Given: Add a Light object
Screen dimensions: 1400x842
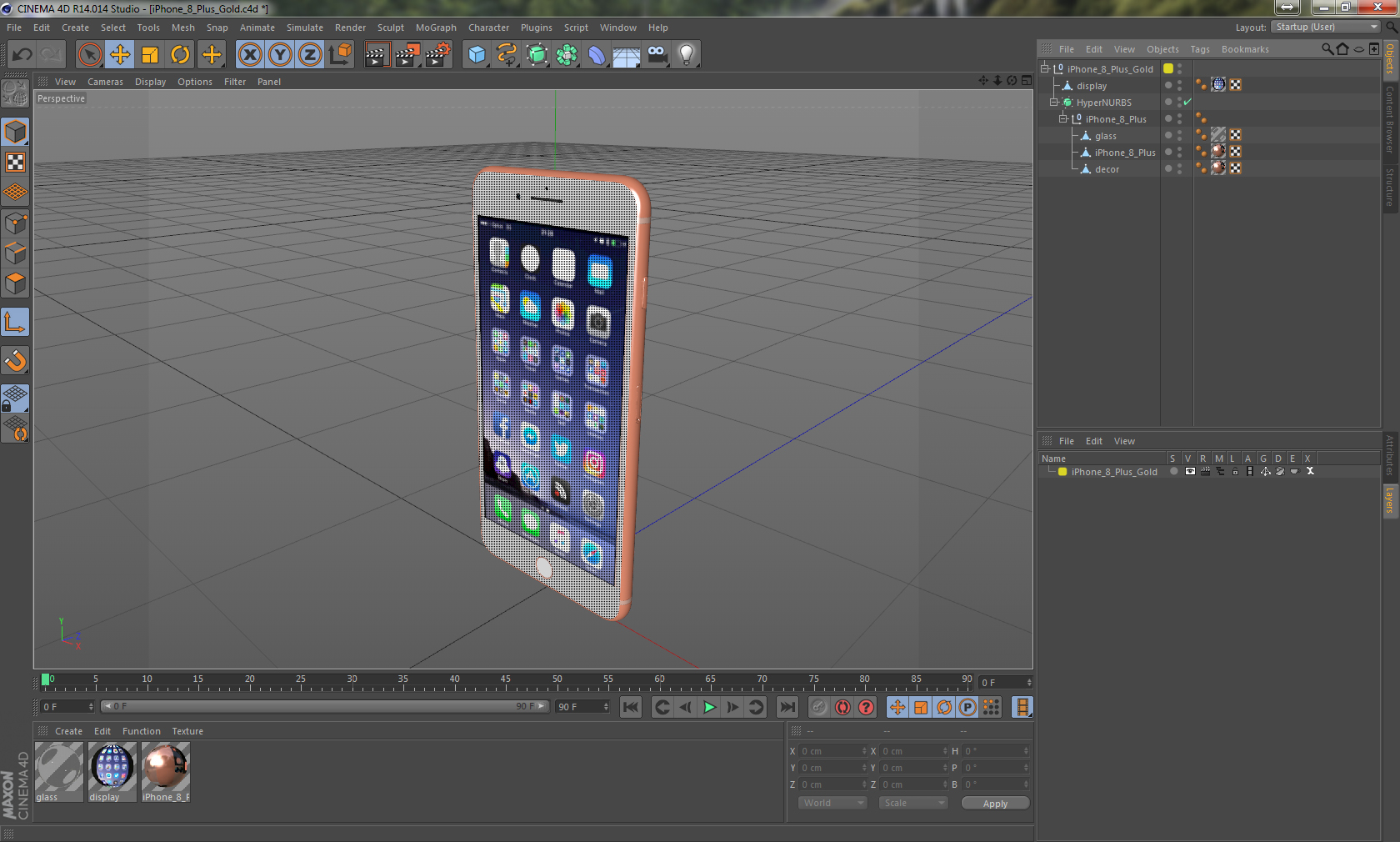Looking at the screenshot, I should coord(687,55).
